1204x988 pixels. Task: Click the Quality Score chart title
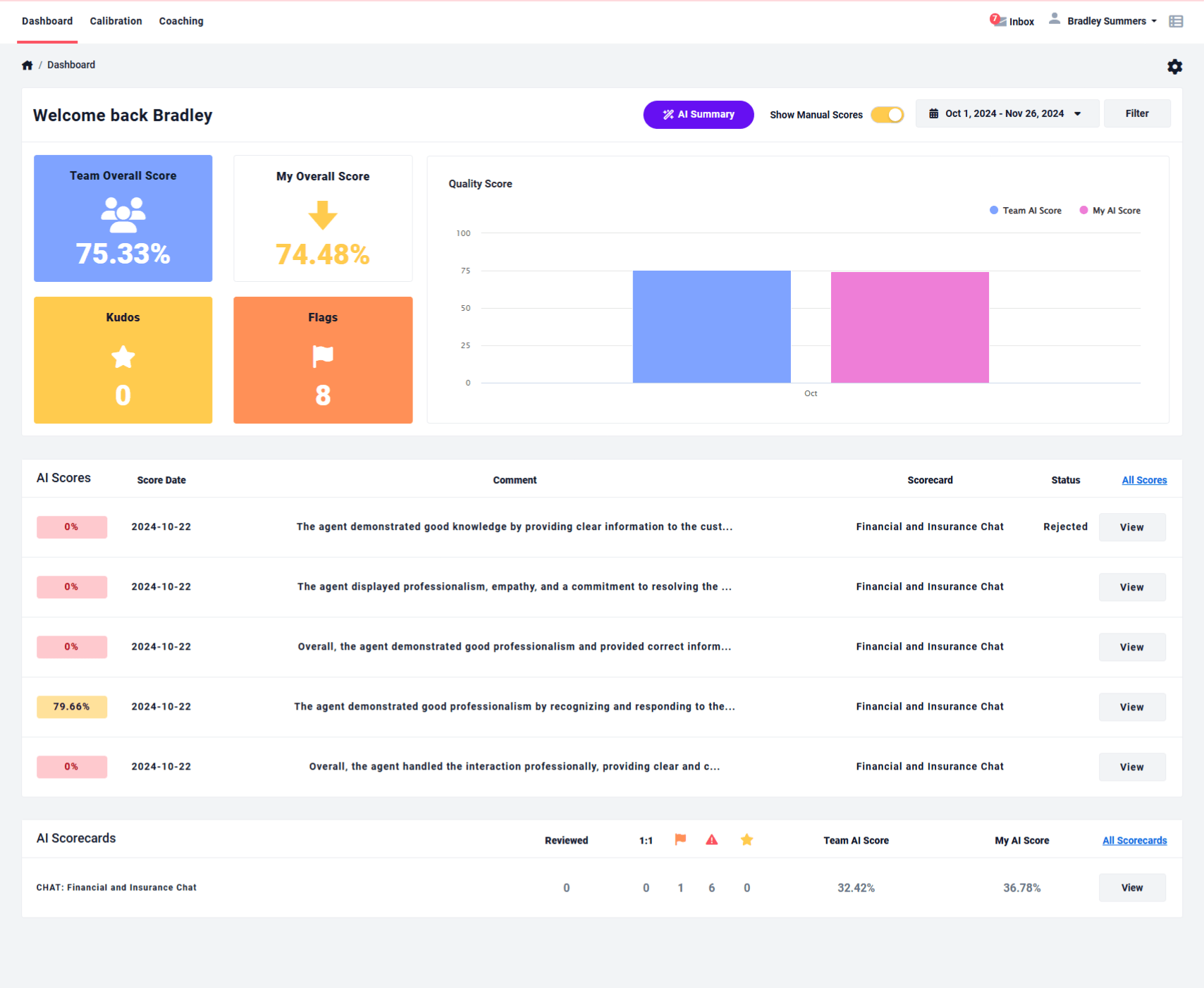[x=480, y=183]
